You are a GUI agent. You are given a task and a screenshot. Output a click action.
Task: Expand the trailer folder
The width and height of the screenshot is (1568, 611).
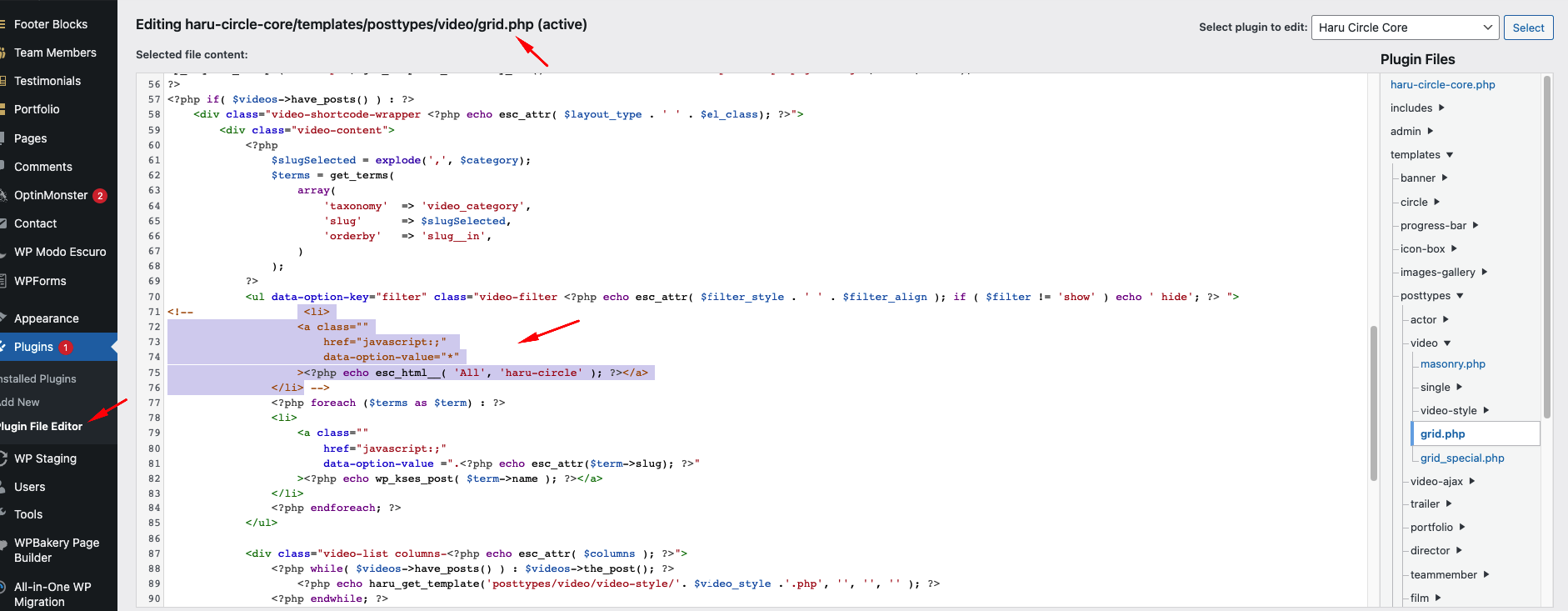coord(1431,503)
